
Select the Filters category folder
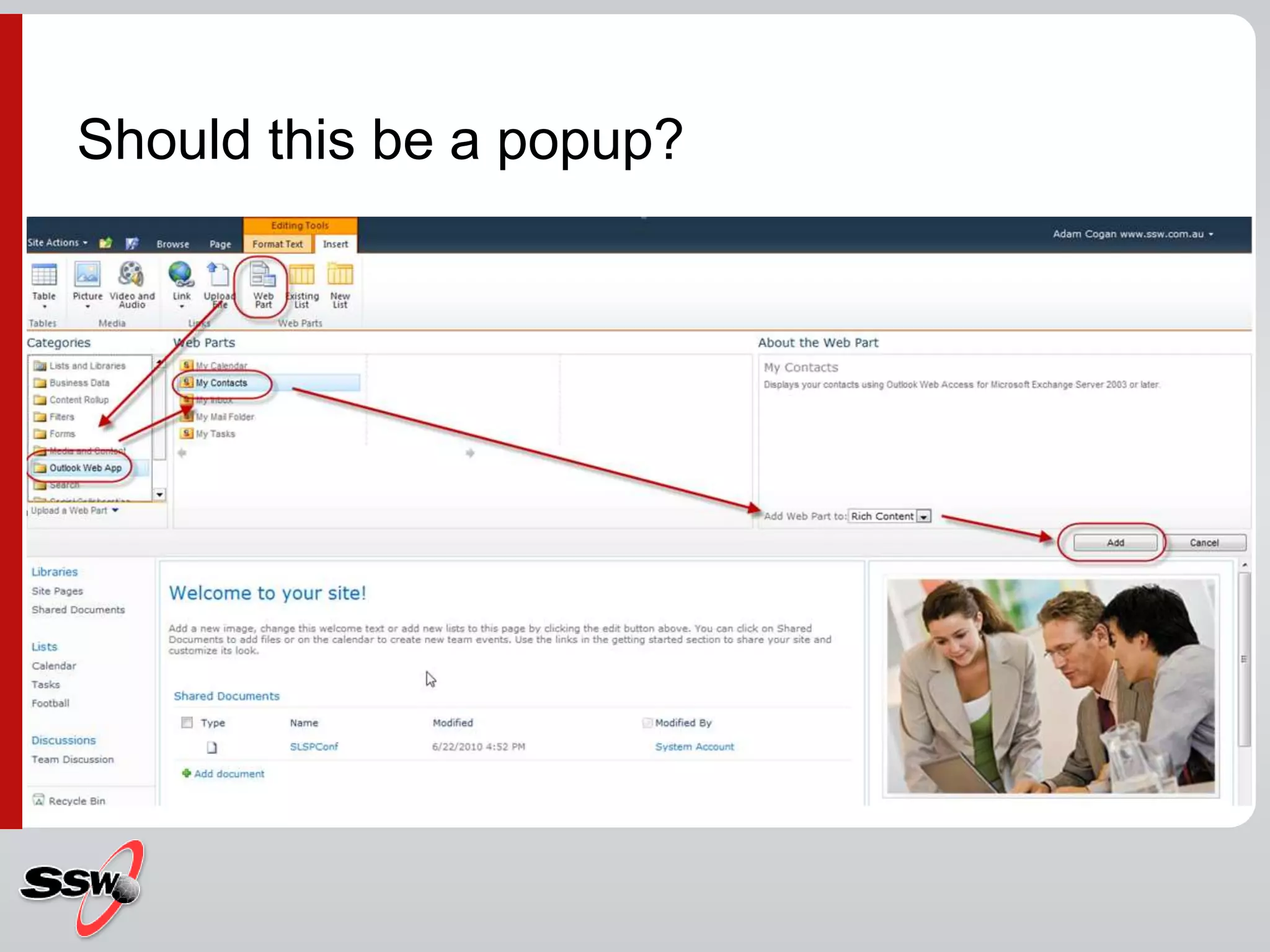[x=54, y=416]
